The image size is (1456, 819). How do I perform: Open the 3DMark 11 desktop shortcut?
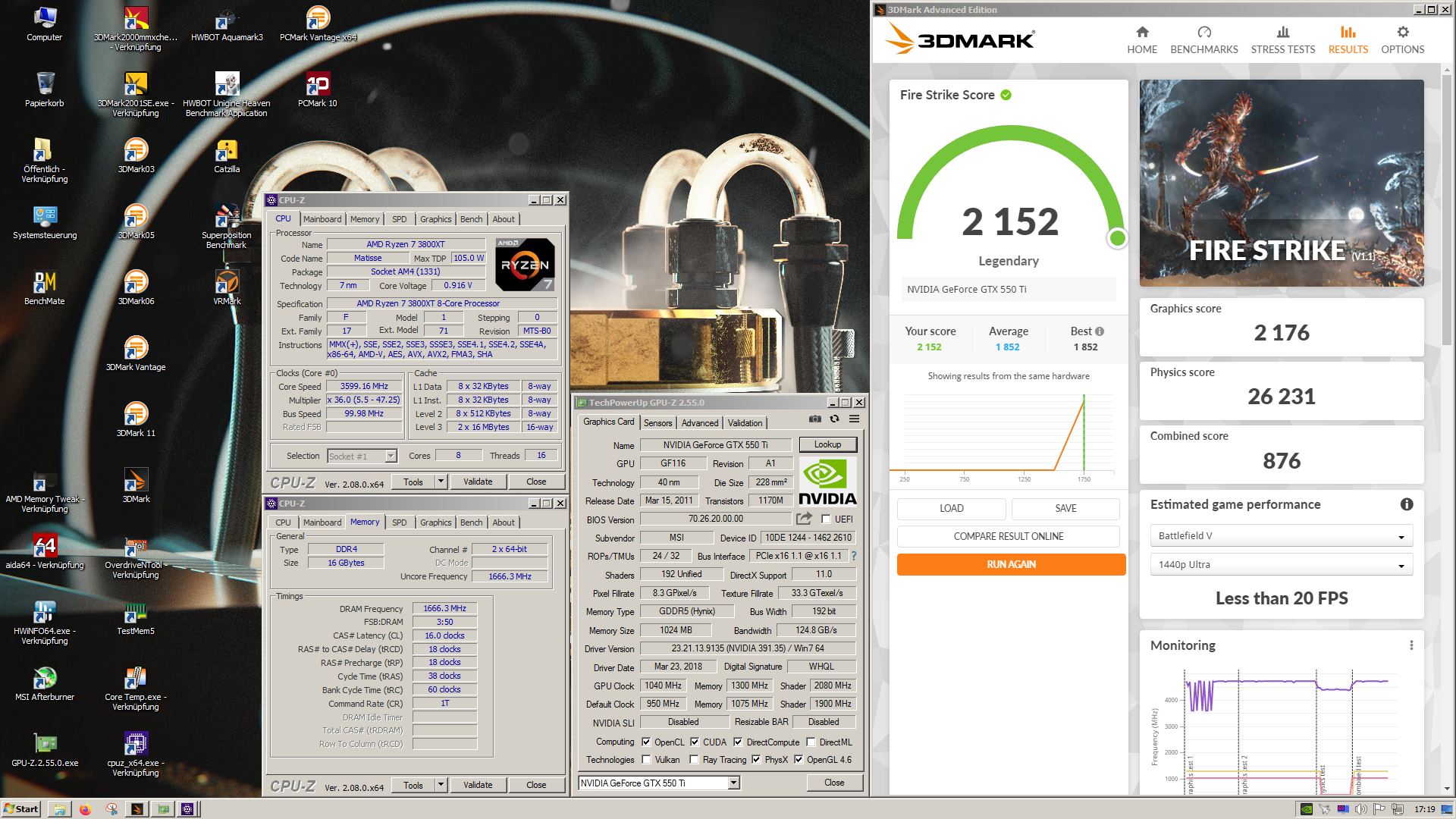(136, 419)
